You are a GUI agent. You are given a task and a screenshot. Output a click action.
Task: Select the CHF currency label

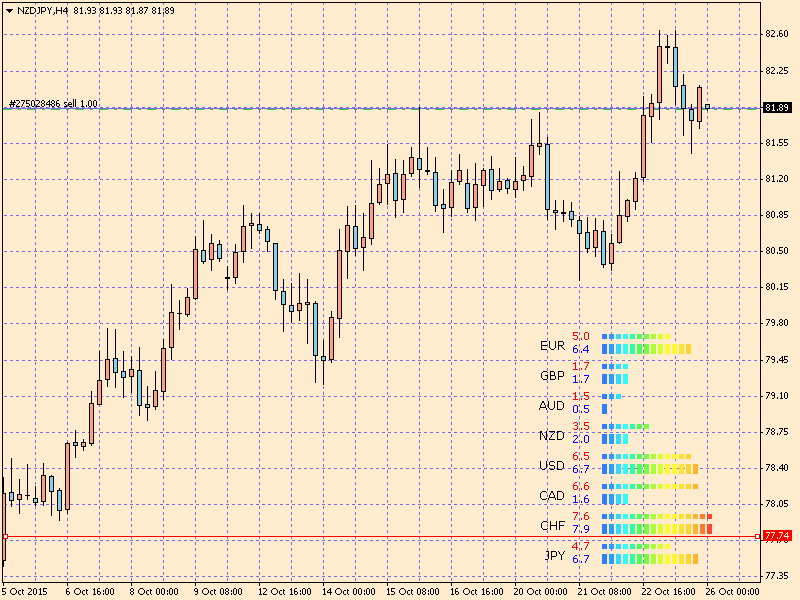click(553, 526)
